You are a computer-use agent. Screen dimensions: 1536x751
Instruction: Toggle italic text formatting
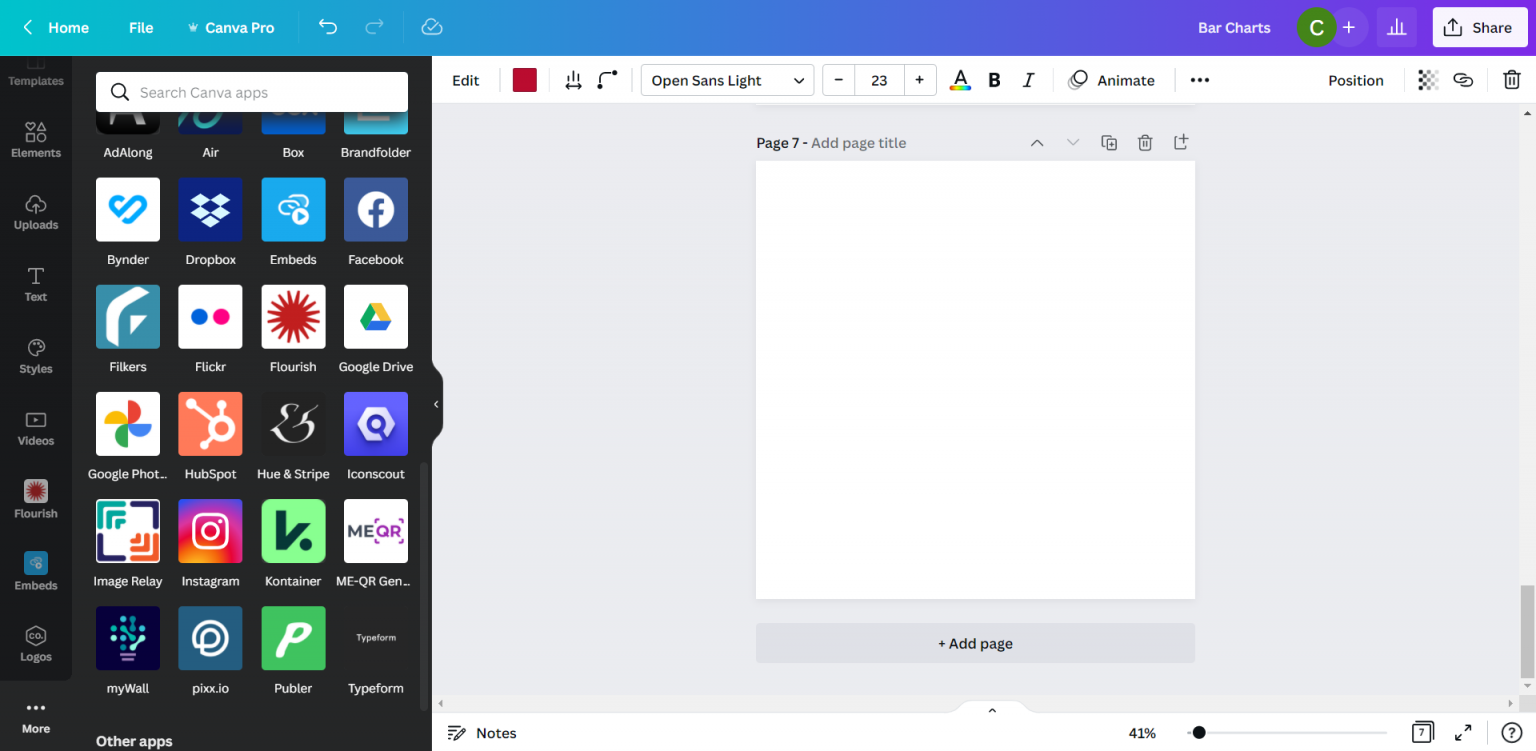point(1028,79)
